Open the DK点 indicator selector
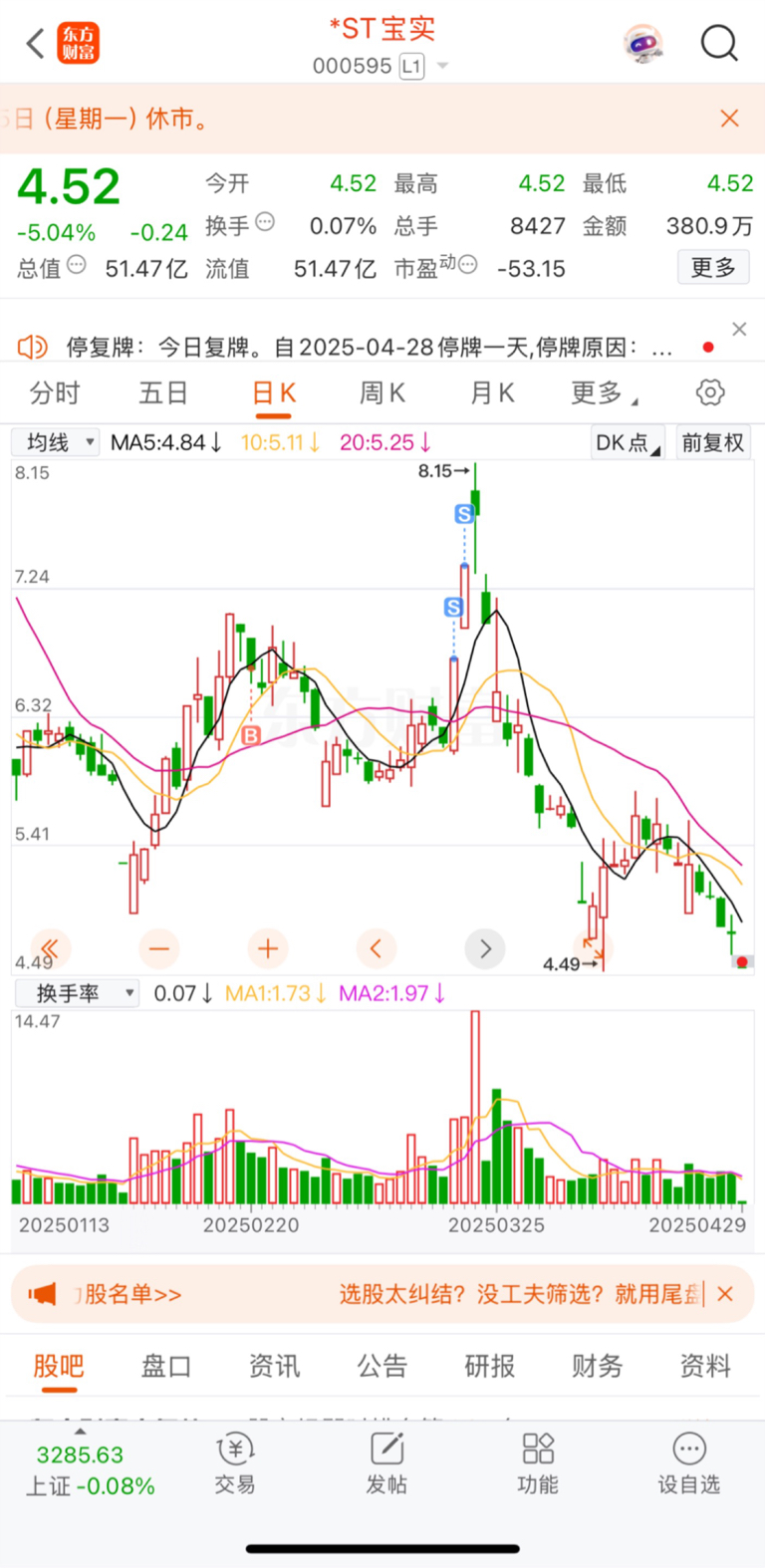This screenshot has width=765, height=1568. [628, 442]
